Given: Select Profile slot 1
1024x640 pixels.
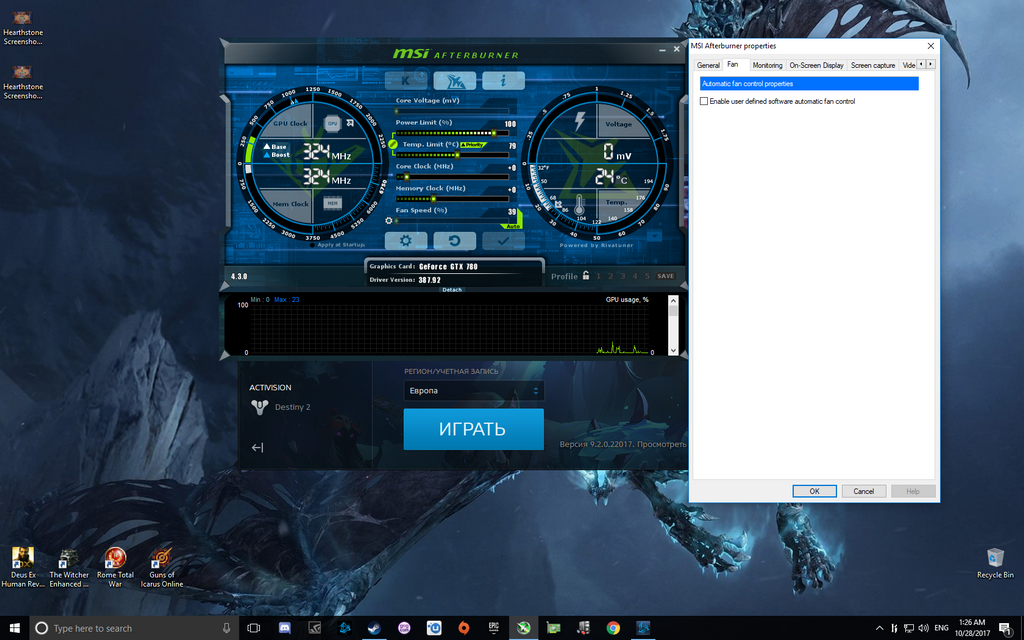Looking at the screenshot, I should pos(598,276).
